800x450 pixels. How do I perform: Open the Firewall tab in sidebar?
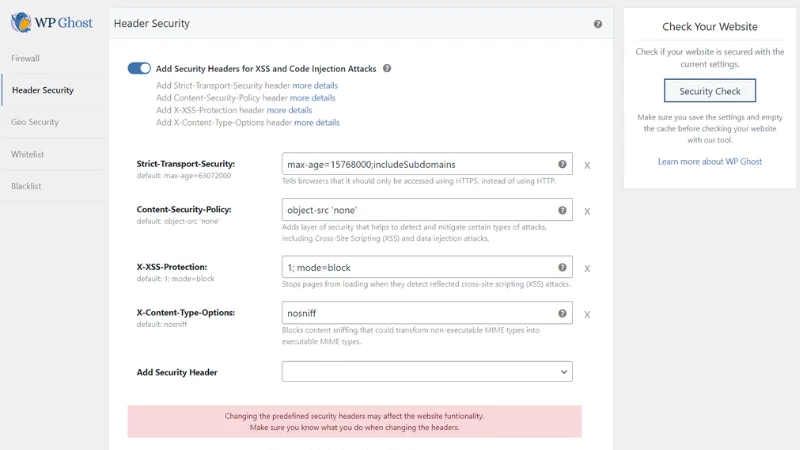pos(26,58)
